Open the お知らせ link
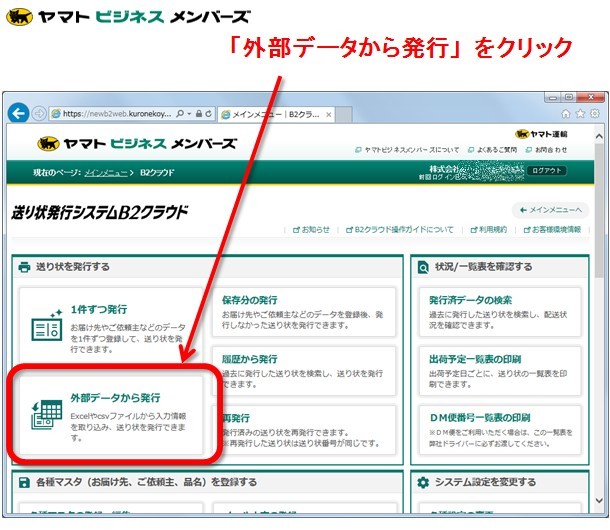This screenshot has height=530, width=610. [x=311, y=230]
